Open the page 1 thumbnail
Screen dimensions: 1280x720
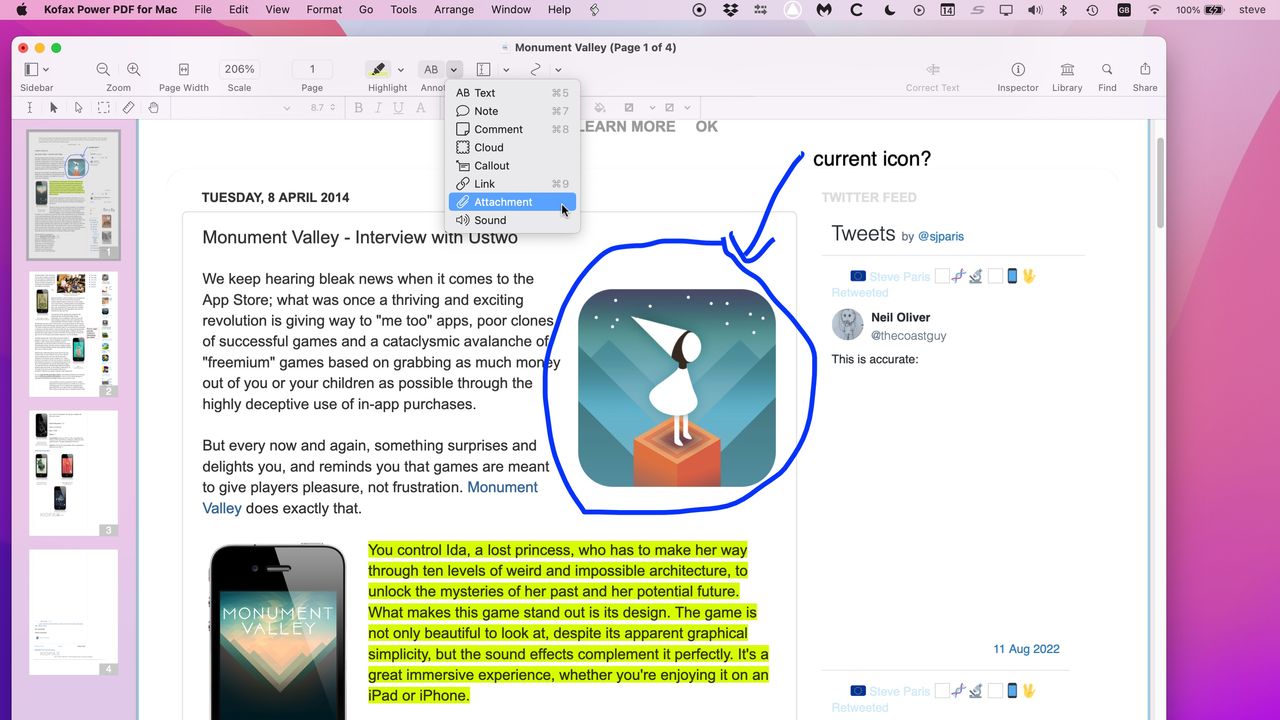[x=74, y=194]
